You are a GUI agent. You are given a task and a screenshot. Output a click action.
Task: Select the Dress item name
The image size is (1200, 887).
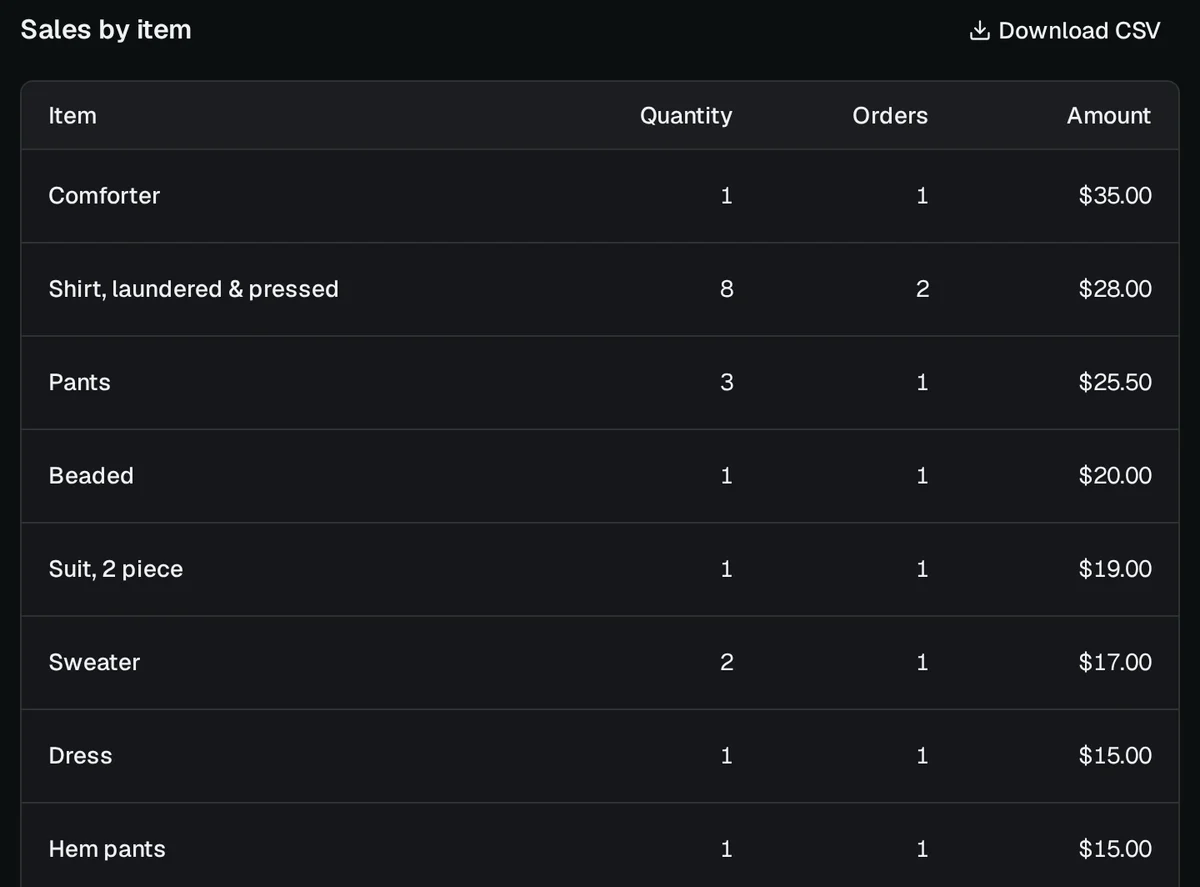coord(80,756)
